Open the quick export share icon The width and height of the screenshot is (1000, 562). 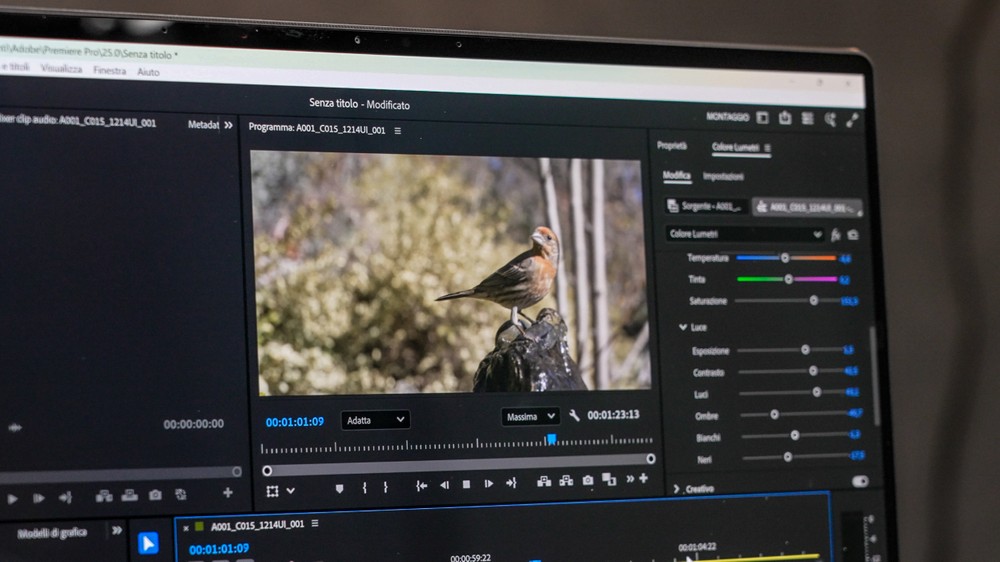click(x=784, y=118)
